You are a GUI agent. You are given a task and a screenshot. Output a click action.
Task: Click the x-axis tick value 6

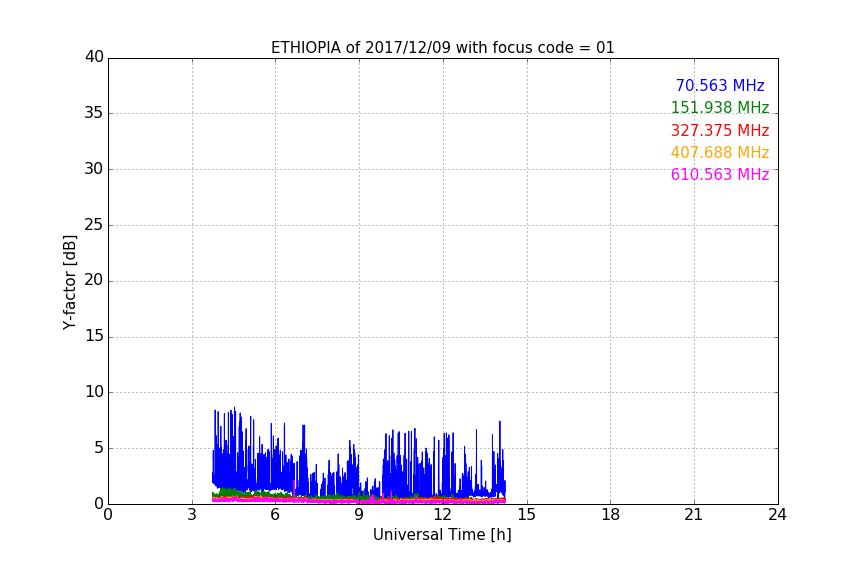point(275,515)
